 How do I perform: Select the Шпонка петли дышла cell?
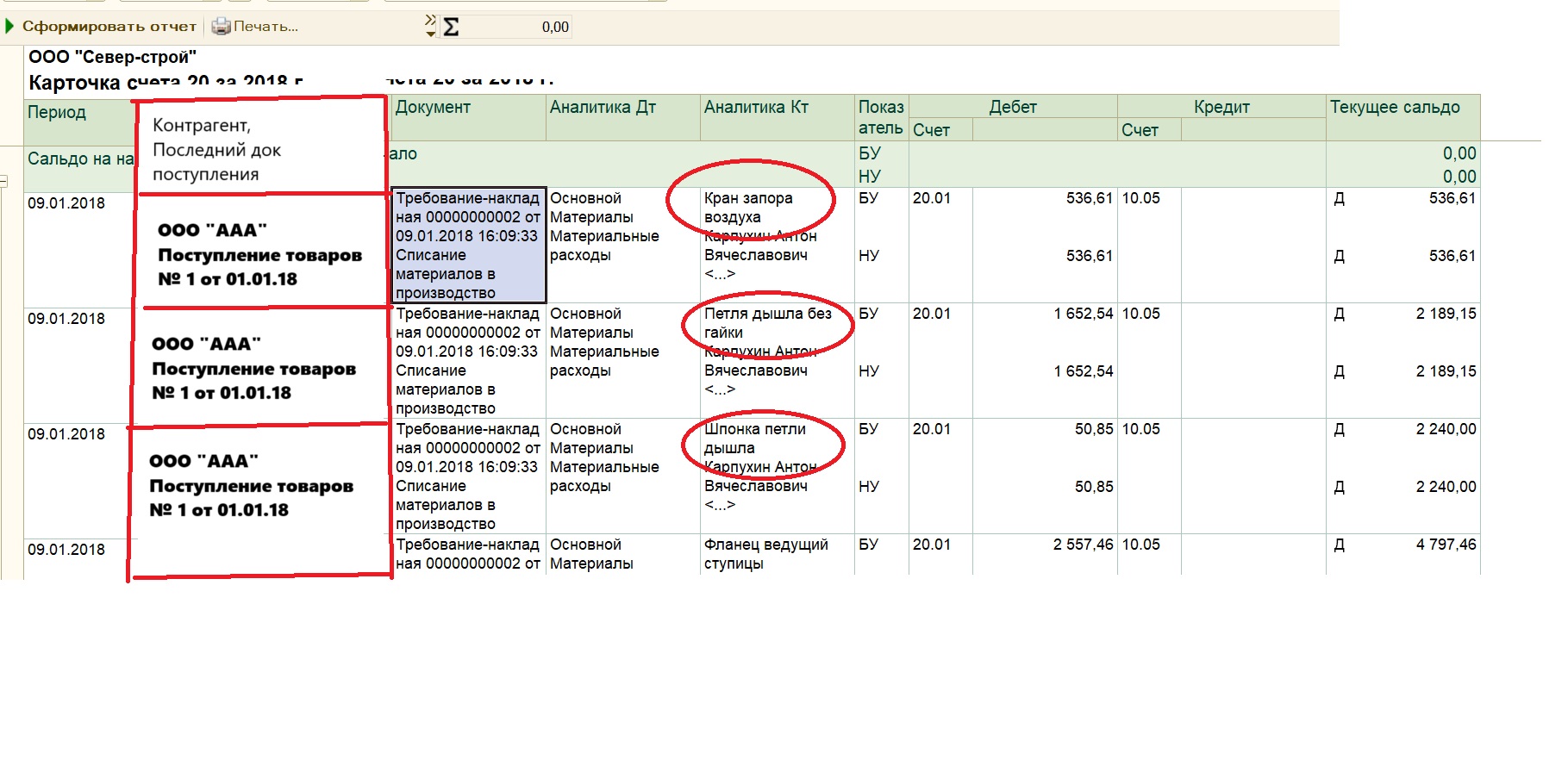coord(754,438)
